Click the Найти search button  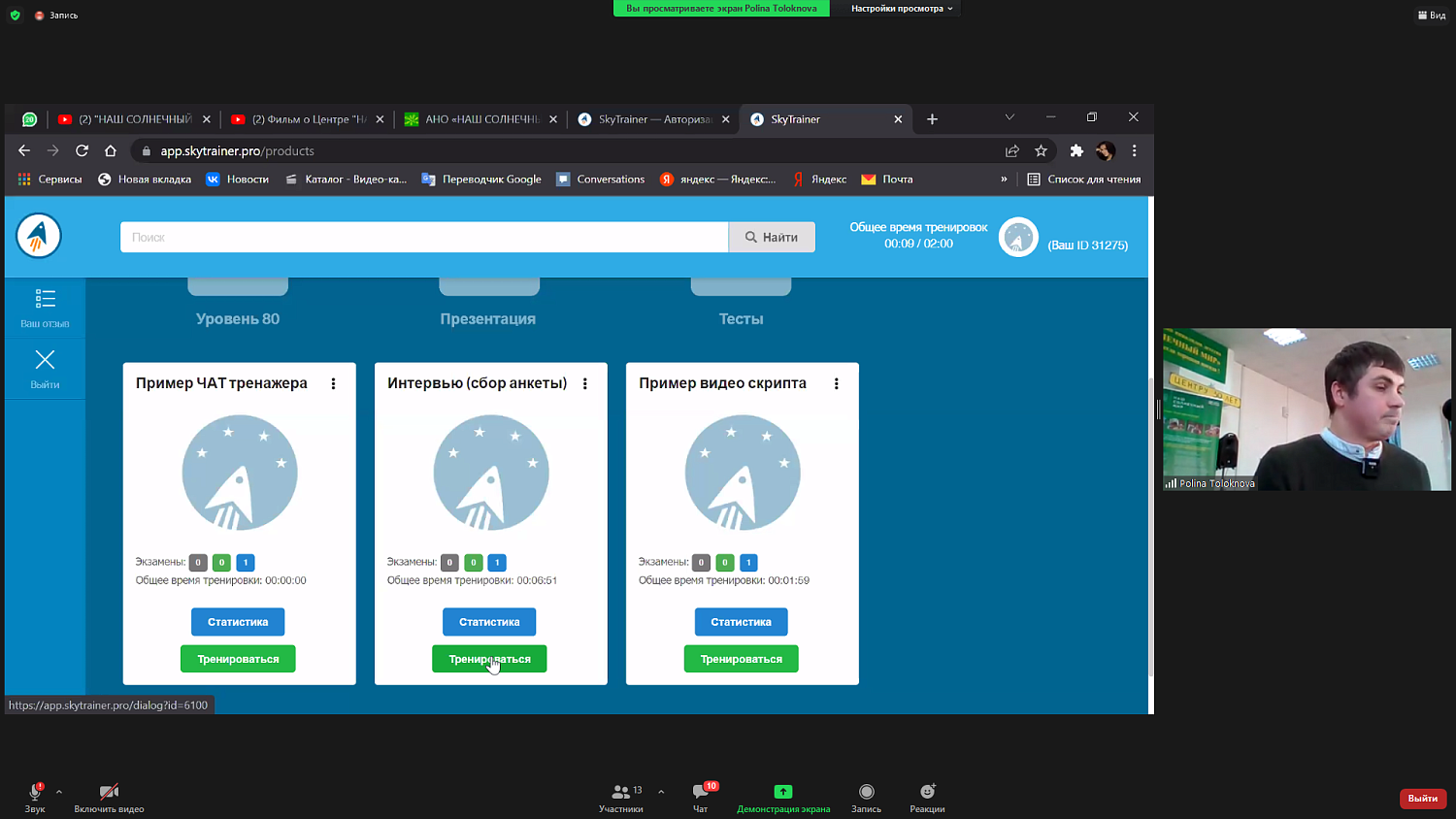point(772,237)
